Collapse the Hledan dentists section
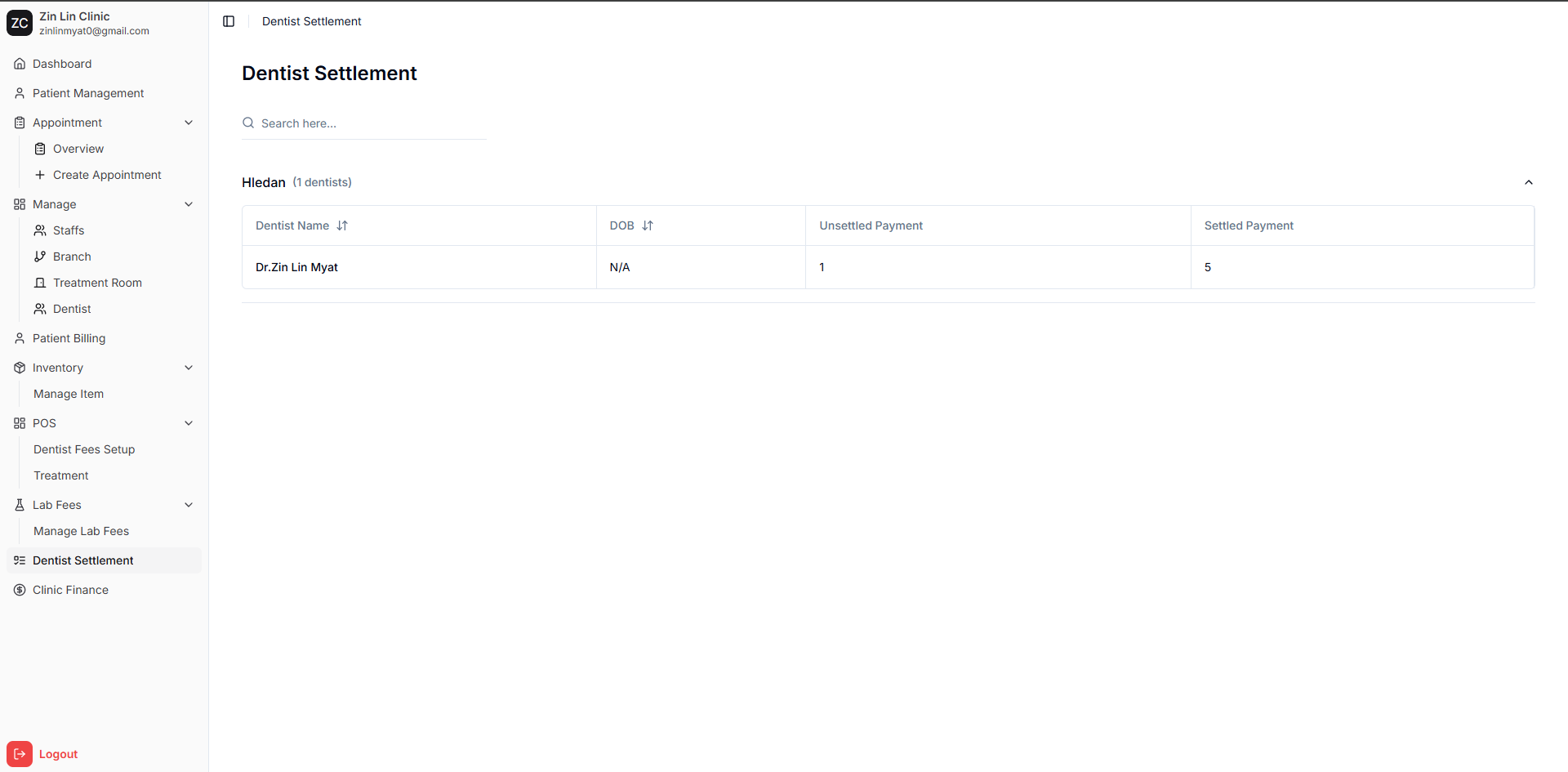 1528,182
